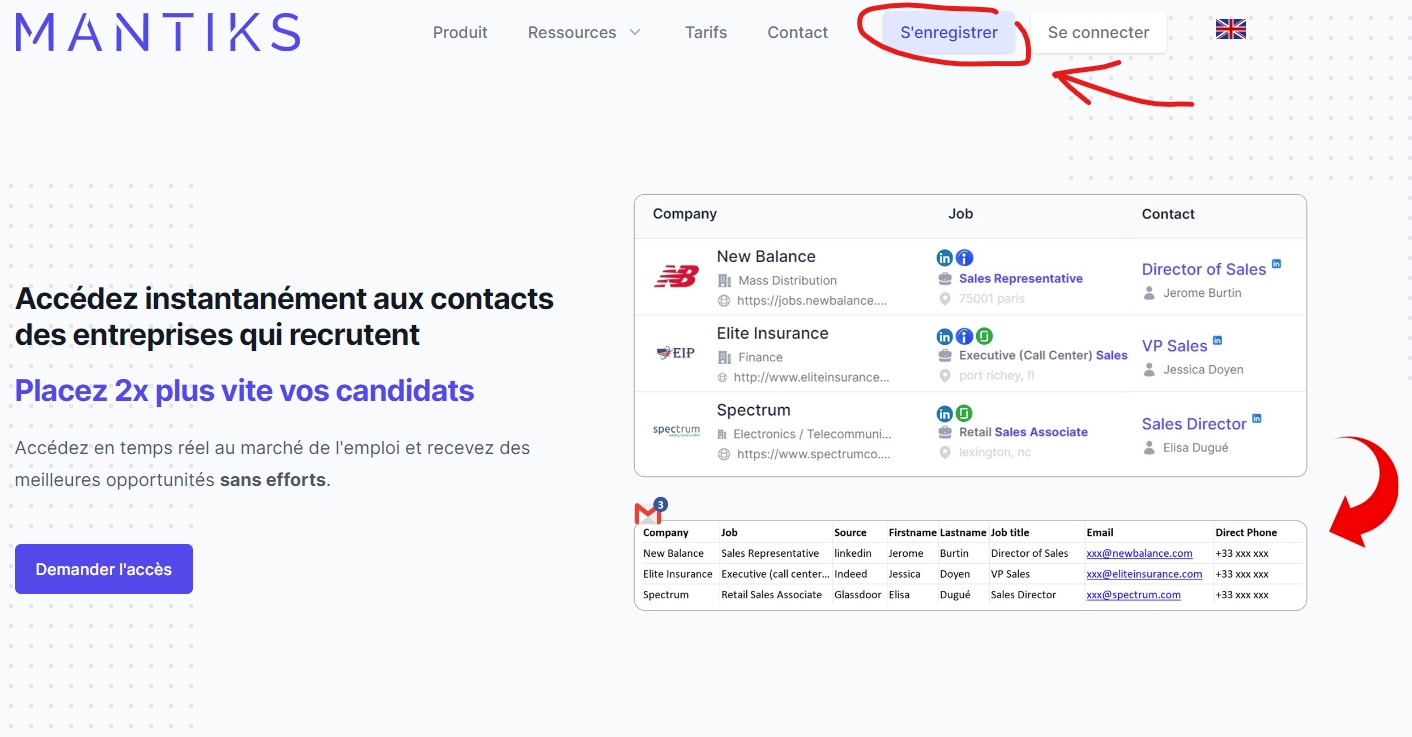Click the xxx@newbalance.com email link

[1139, 553]
